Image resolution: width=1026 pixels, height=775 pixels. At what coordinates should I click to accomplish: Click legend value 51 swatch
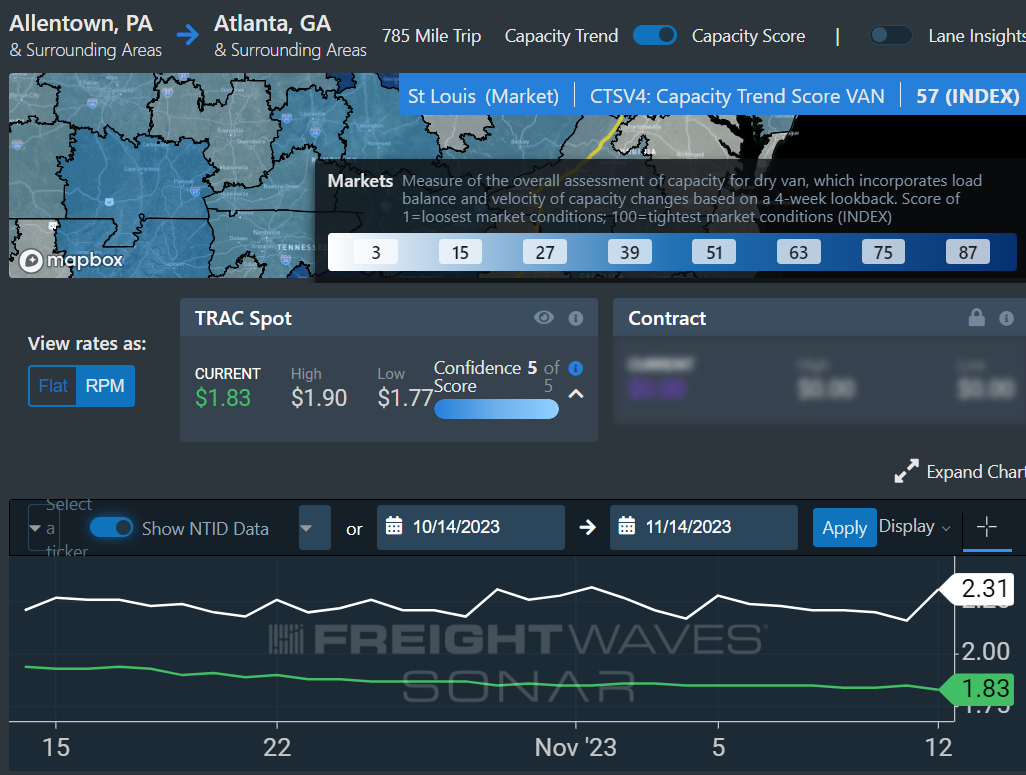tap(714, 252)
